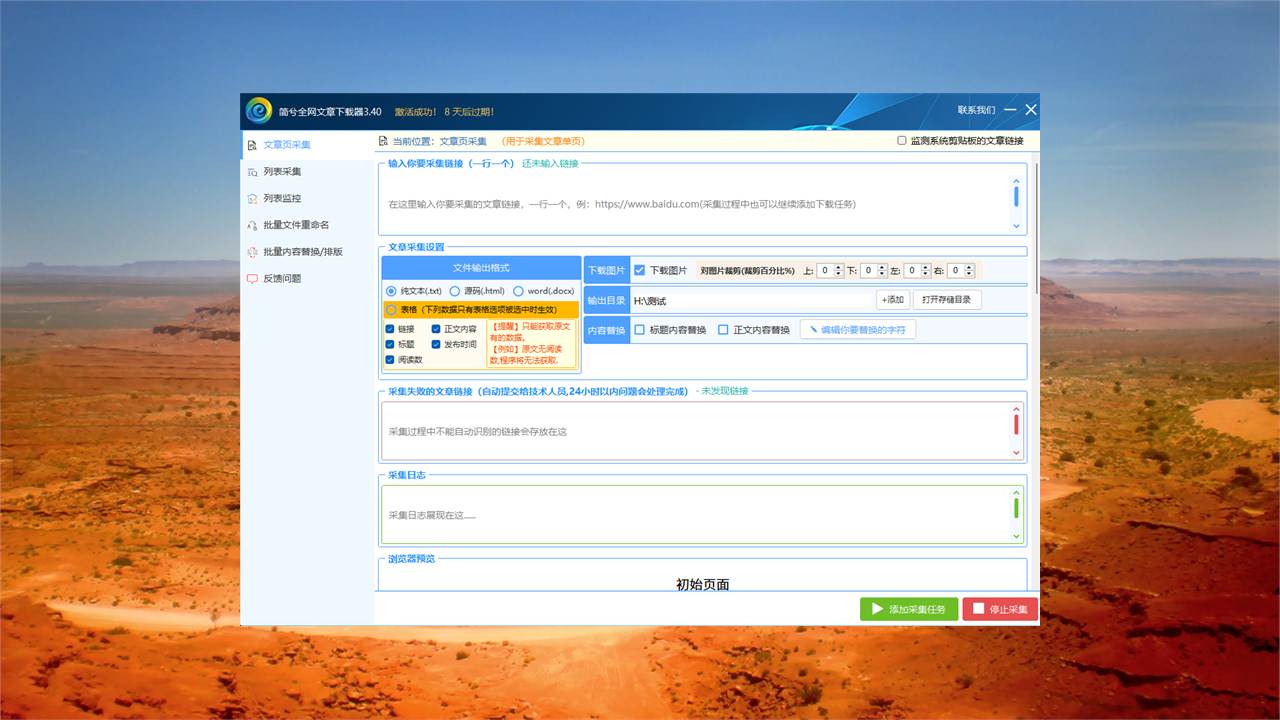
Task: Click the 批量内容替换/排版 sidebar icon
Action: pos(252,252)
